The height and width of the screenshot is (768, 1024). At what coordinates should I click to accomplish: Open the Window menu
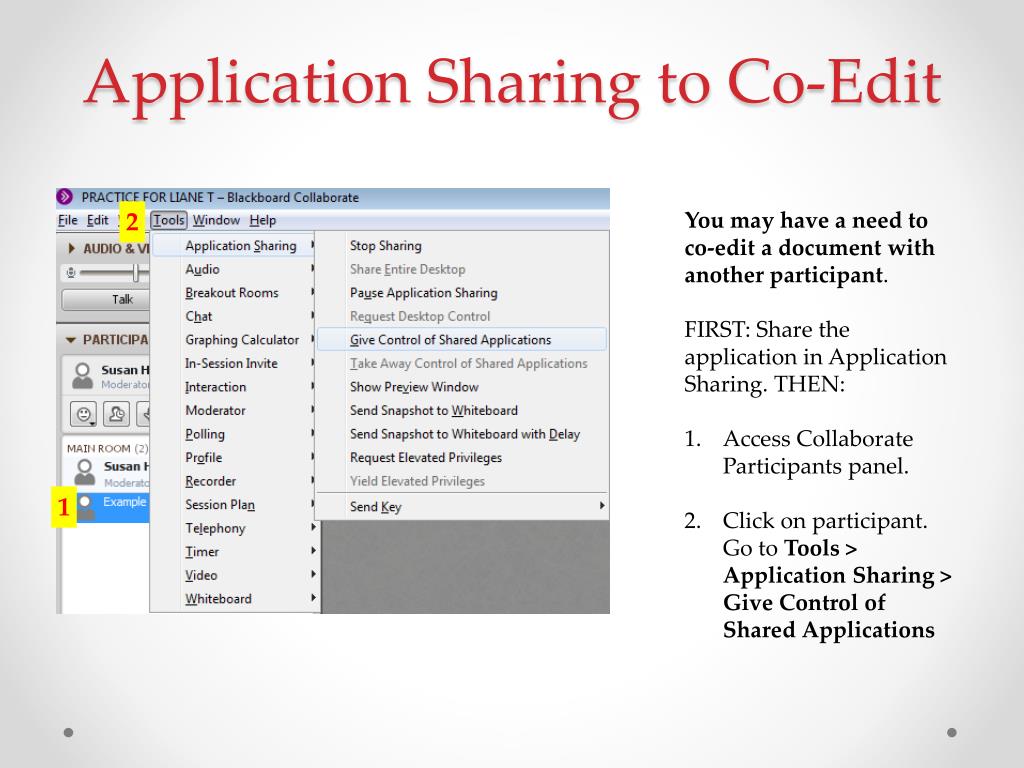point(216,220)
